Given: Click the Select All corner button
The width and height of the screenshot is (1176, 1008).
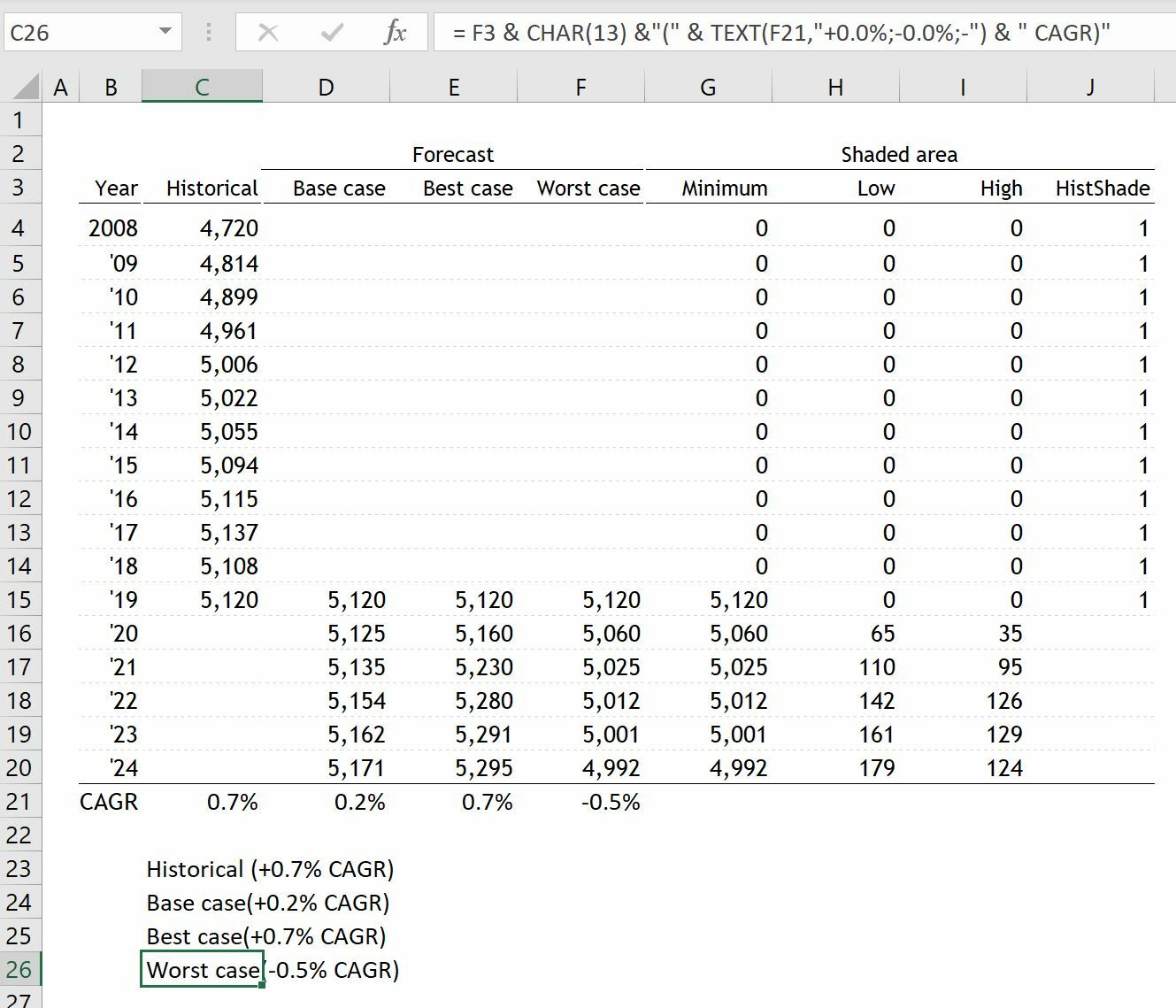Looking at the screenshot, I should coord(21,86).
